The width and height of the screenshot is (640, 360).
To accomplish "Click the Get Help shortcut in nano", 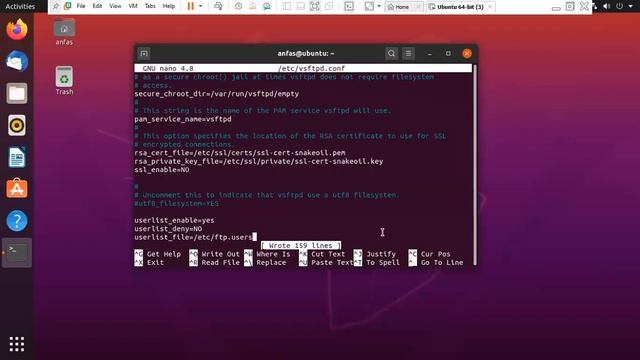I will 158,254.
